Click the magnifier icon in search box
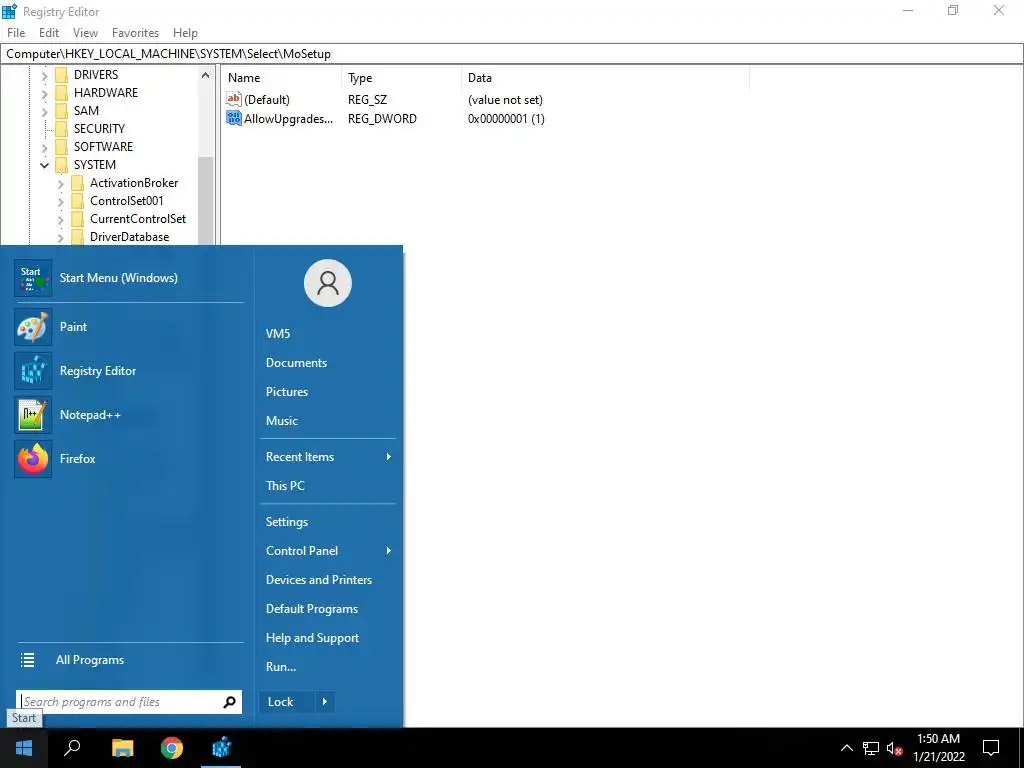This screenshot has width=1024, height=768. 229,702
